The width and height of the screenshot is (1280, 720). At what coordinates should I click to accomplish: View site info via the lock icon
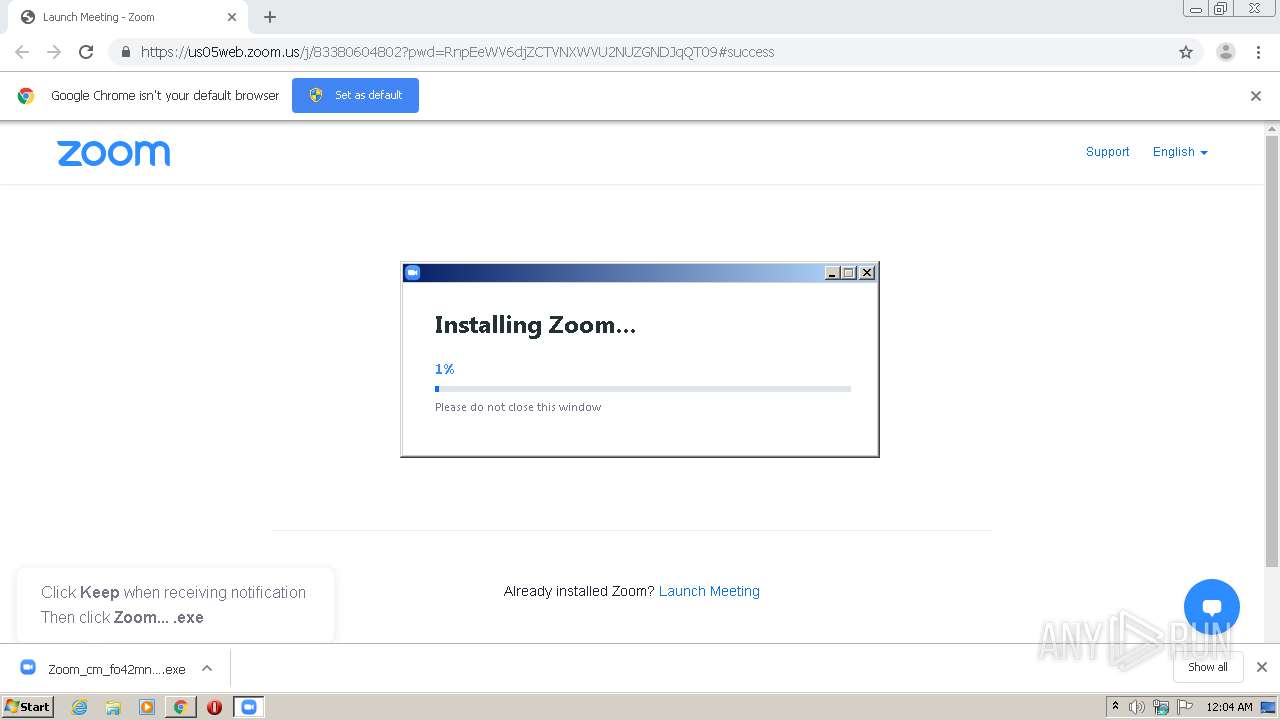(x=125, y=52)
